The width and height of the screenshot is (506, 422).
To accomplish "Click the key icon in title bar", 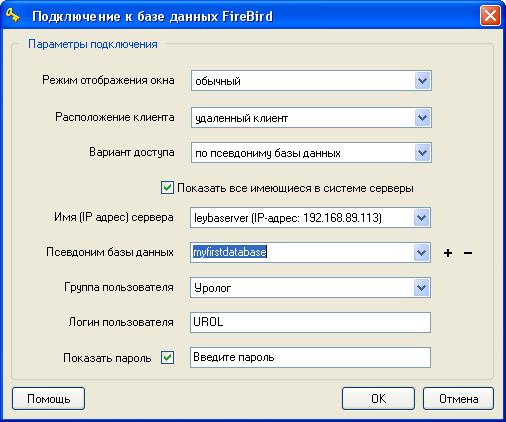I will (x=13, y=16).
